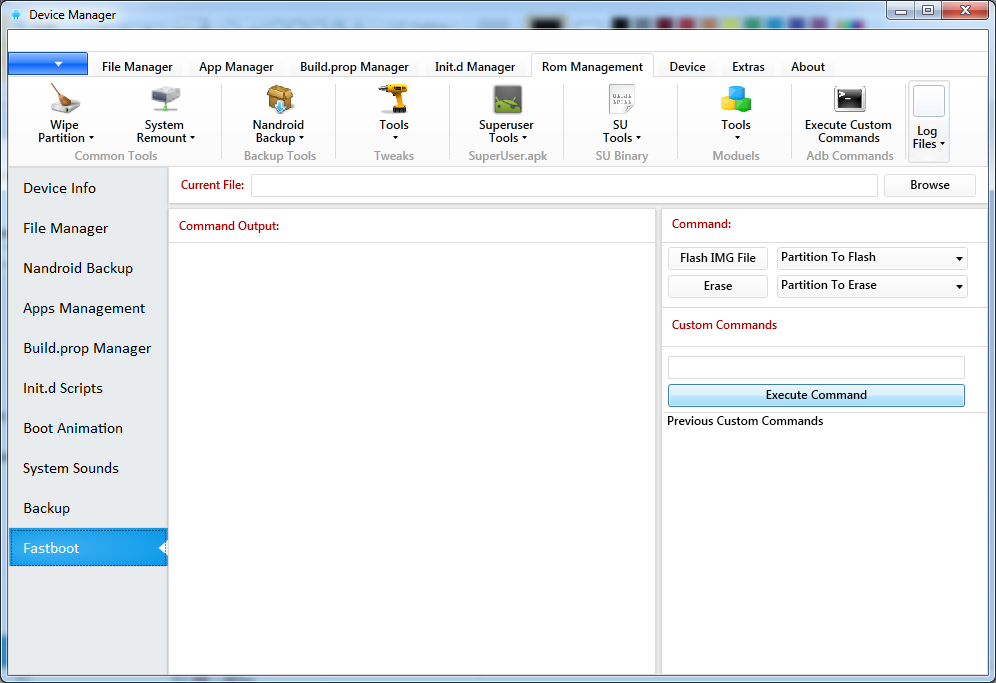This screenshot has height=683, width=996.
Task: Switch to the Build.prop Manager tab
Action: (x=354, y=67)
